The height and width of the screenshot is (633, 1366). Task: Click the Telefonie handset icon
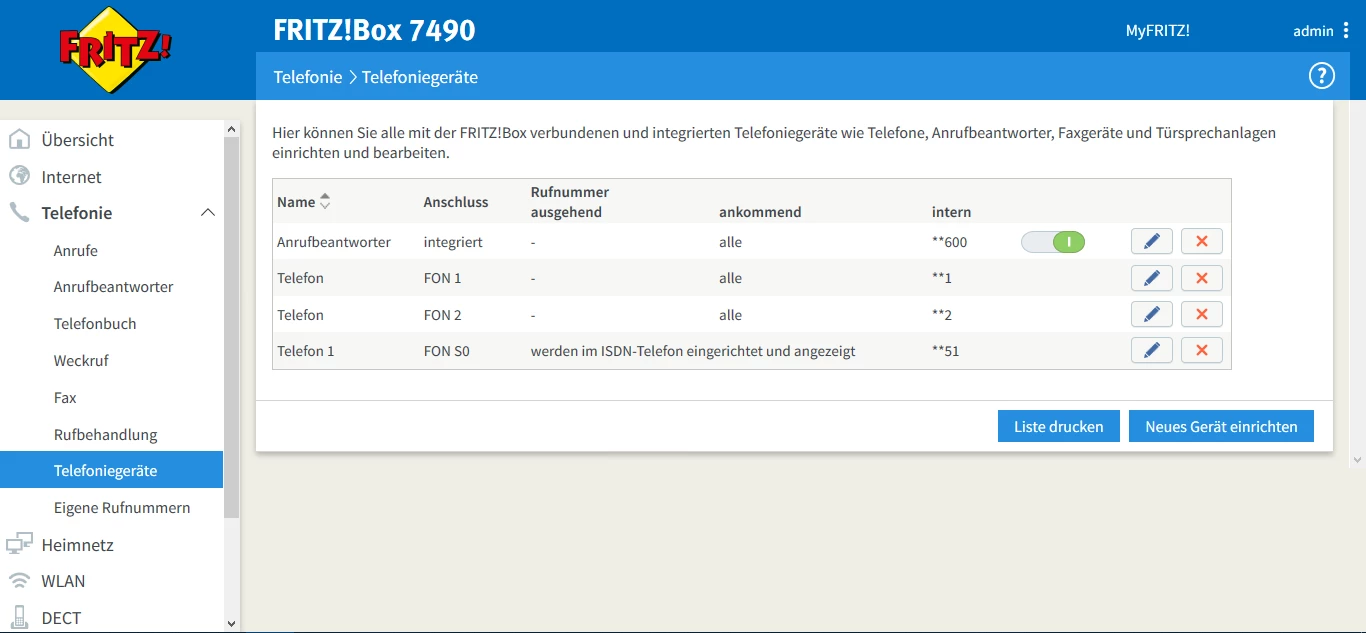(19, 212)
